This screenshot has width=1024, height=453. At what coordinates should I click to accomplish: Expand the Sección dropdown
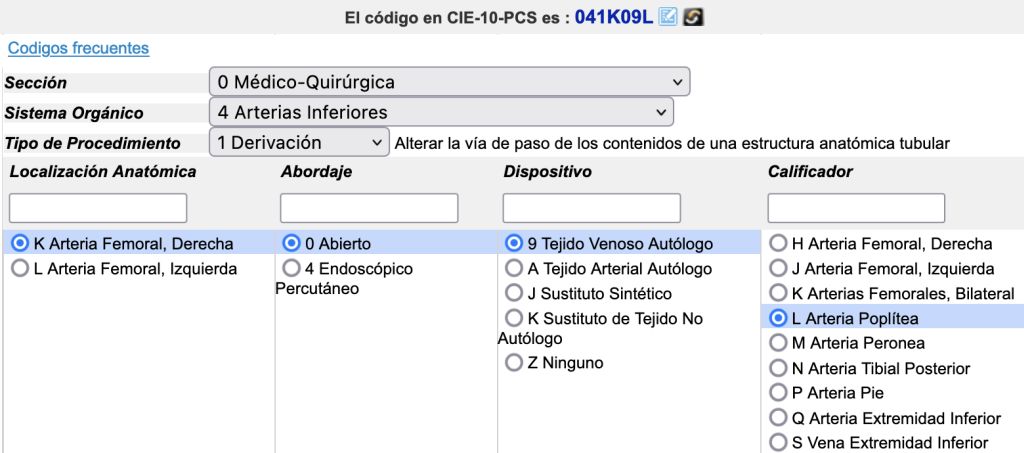point(449,82)
